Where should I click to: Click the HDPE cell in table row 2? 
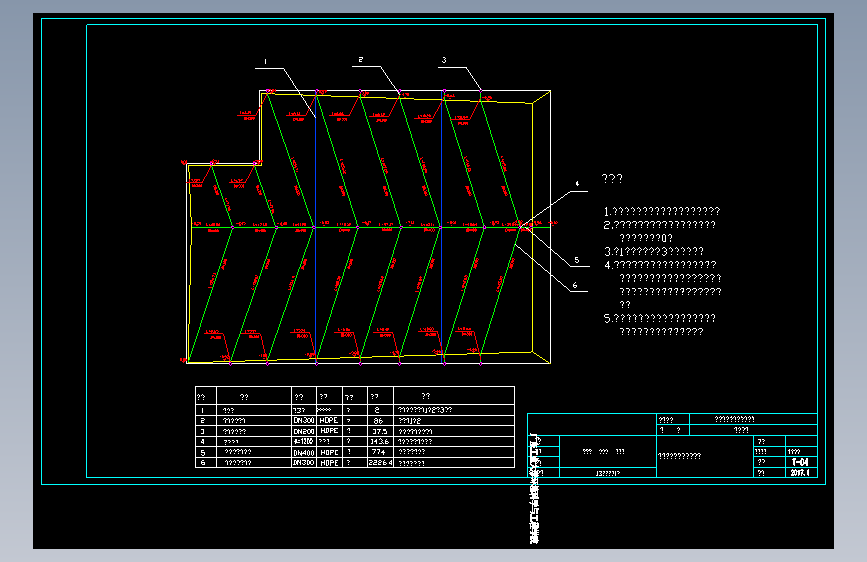pos(329,420)
